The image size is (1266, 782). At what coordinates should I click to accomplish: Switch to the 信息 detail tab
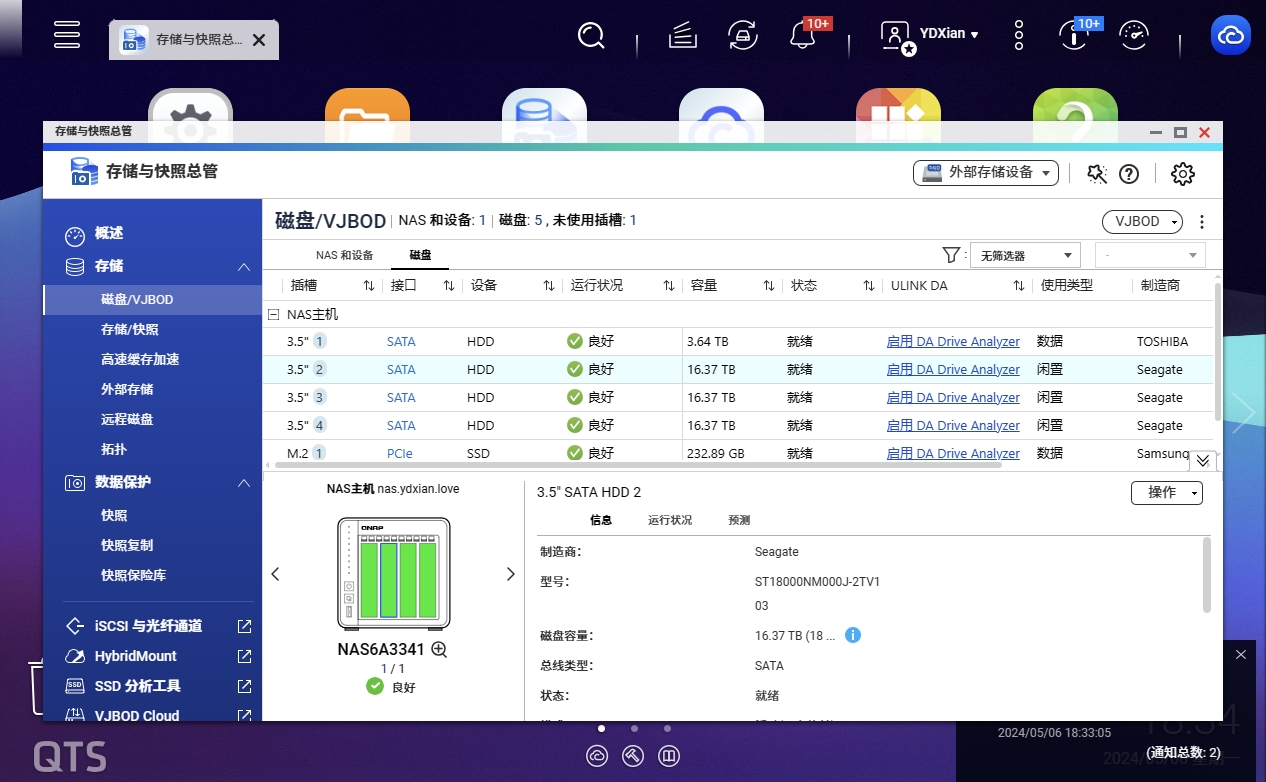(601, 520)
